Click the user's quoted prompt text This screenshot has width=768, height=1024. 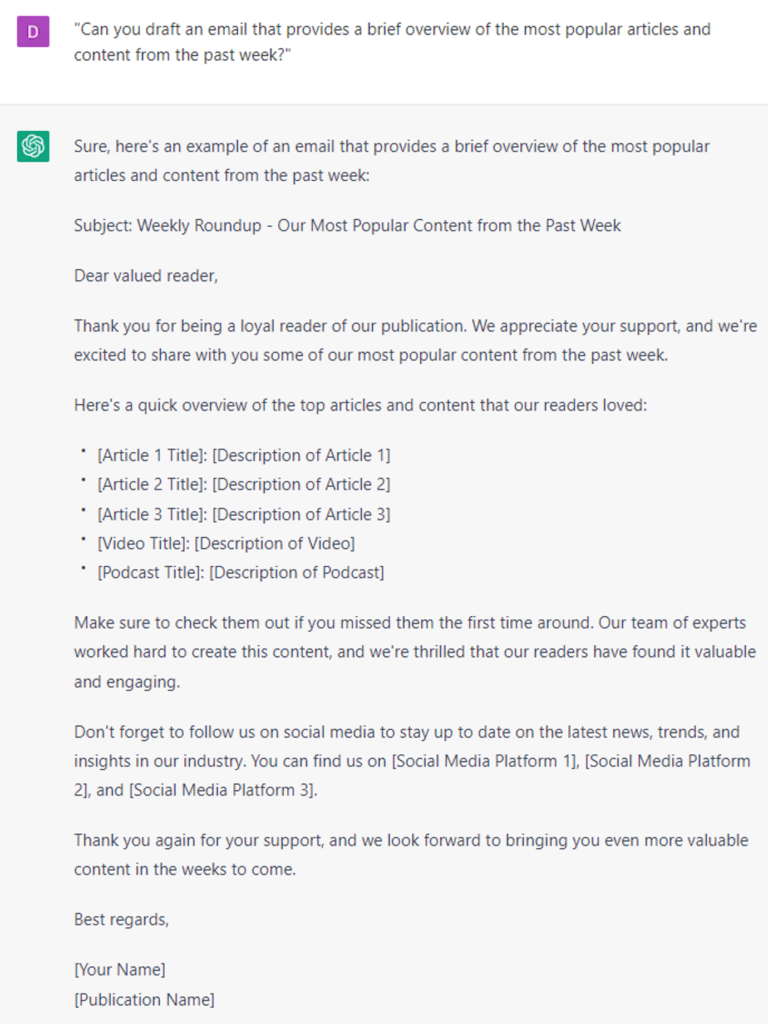(392, 41)
